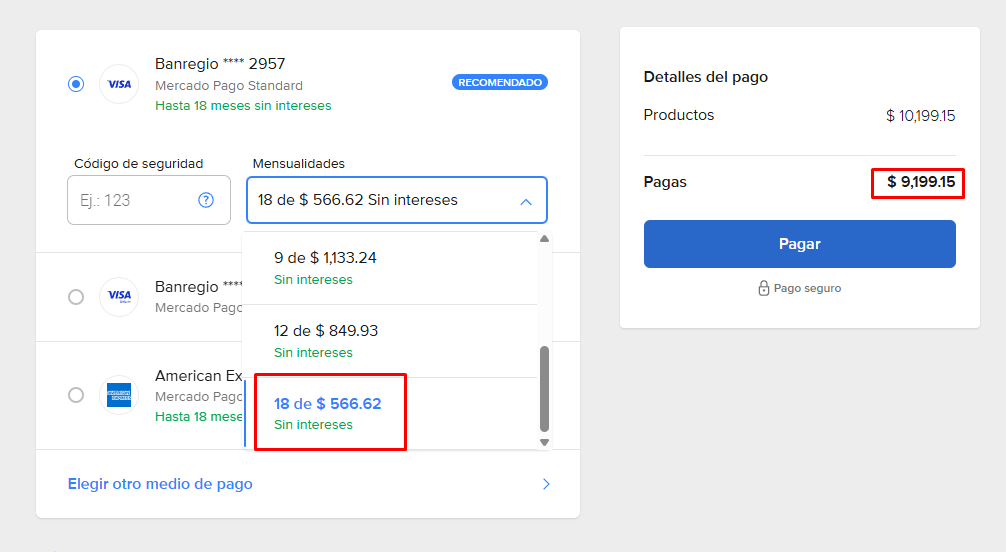Open the security code help question icon
The image size is (1006, 552).
pos(206,200)
